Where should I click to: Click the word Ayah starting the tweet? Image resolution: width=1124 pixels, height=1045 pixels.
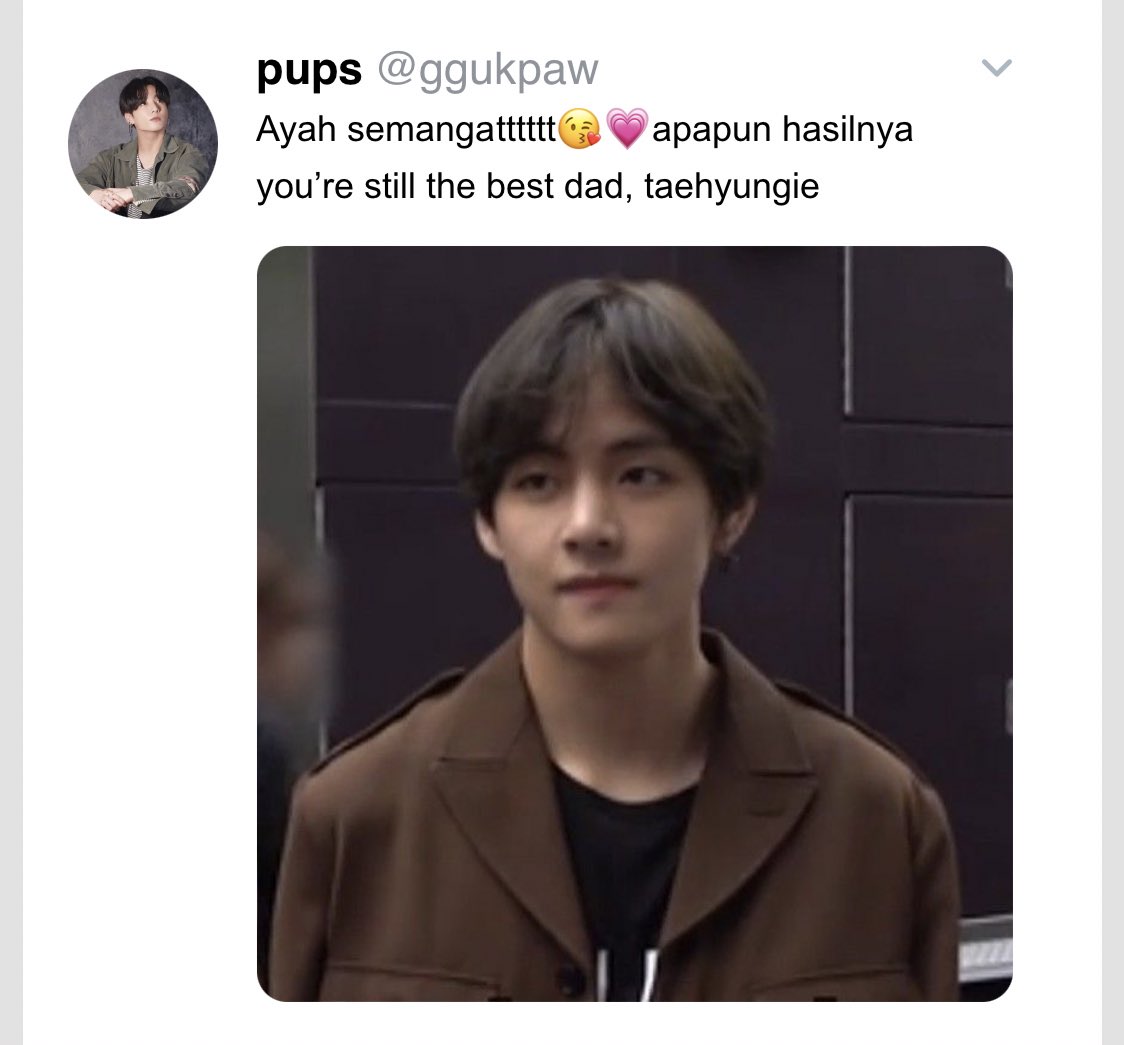(296, 130)
